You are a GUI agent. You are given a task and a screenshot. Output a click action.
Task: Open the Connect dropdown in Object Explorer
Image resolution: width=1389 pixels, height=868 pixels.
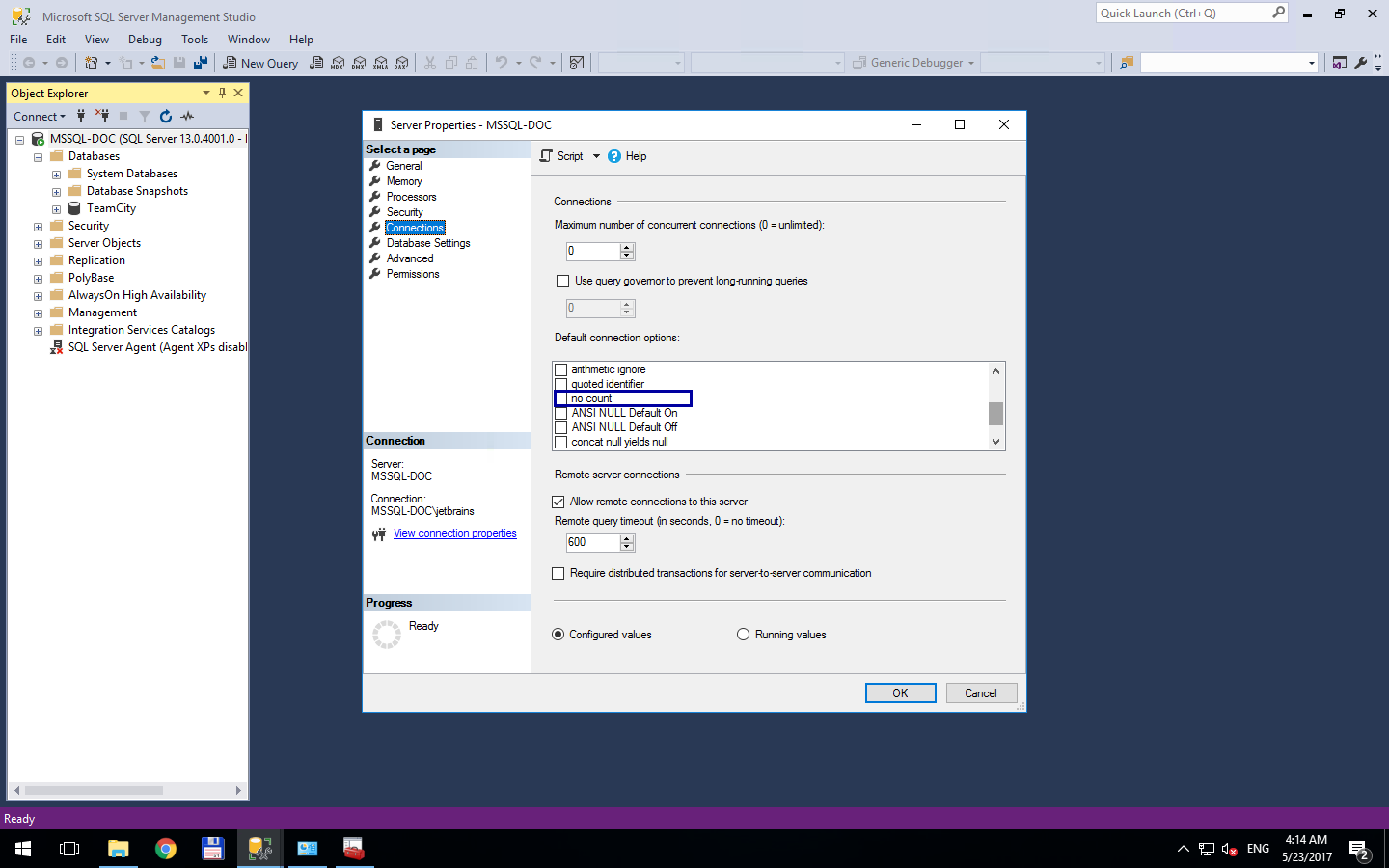(40, 117)
